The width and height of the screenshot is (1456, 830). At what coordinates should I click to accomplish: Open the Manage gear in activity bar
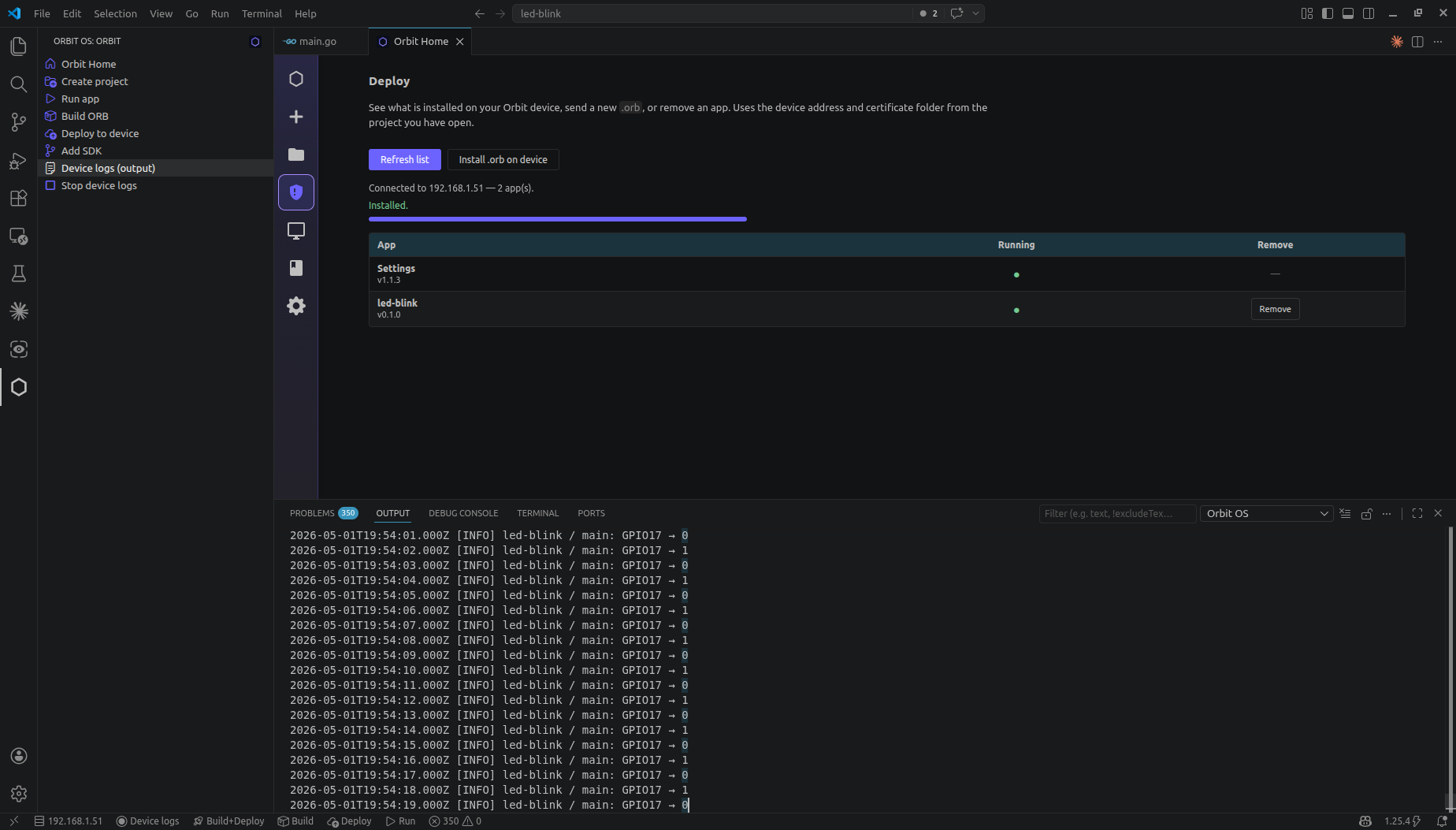18,794
